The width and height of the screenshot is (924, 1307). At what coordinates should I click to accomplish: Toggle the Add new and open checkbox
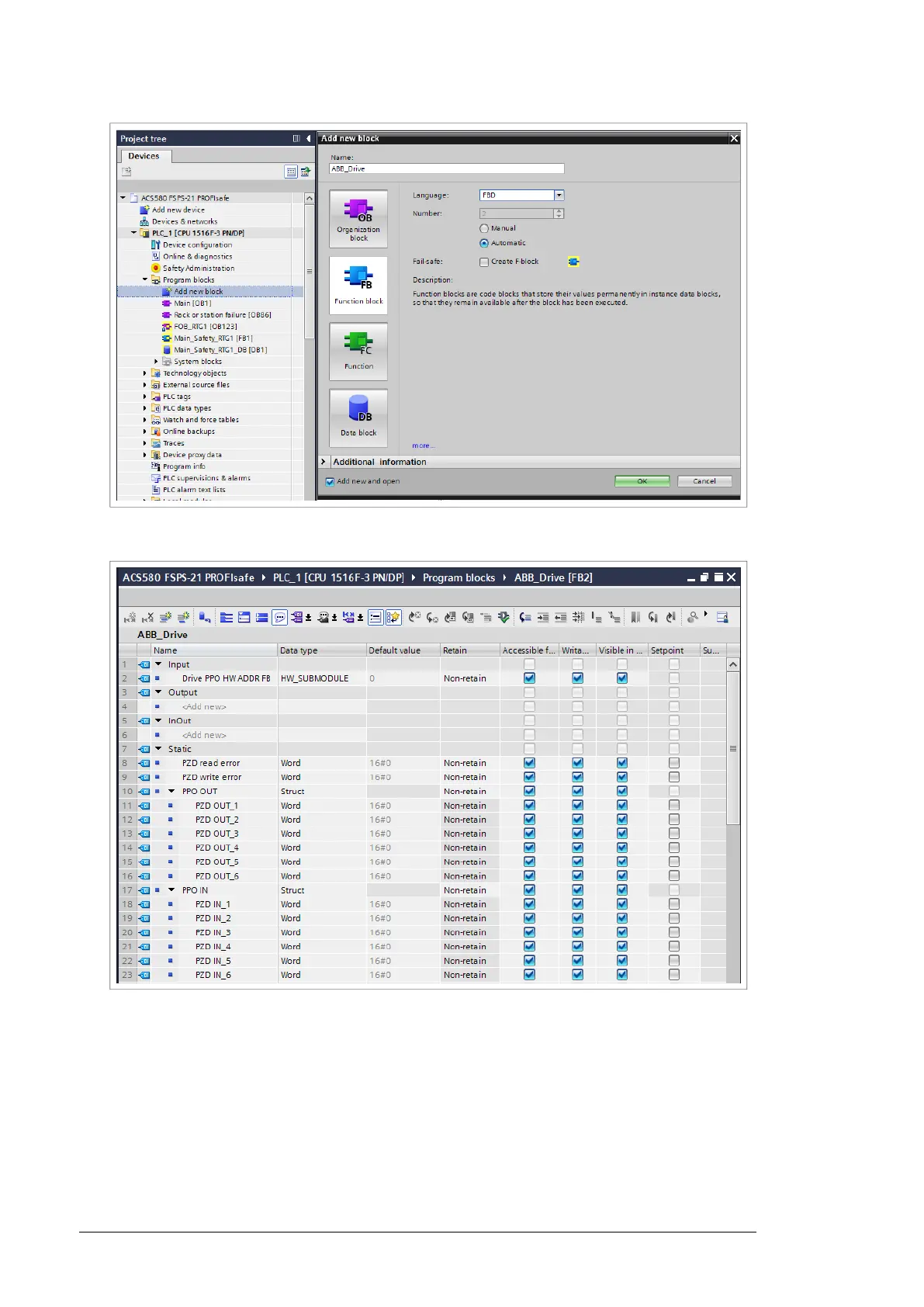click(x=330, y=481)
